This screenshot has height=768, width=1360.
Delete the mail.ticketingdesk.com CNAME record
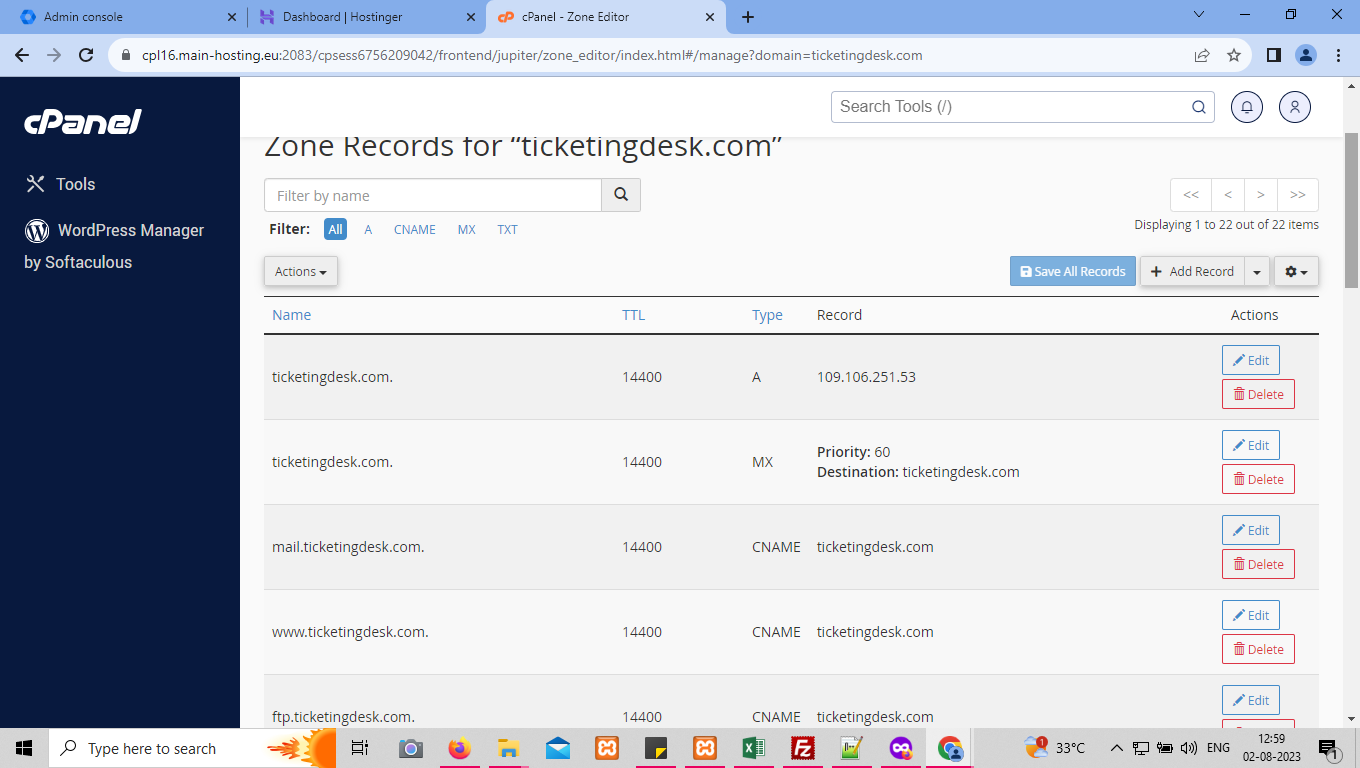click(1259, 564)
